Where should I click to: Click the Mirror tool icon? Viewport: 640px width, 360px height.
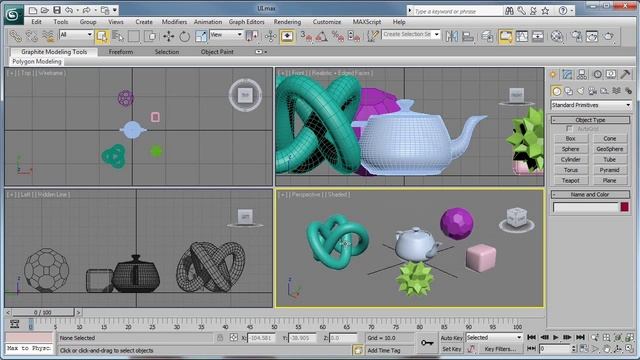451,36
